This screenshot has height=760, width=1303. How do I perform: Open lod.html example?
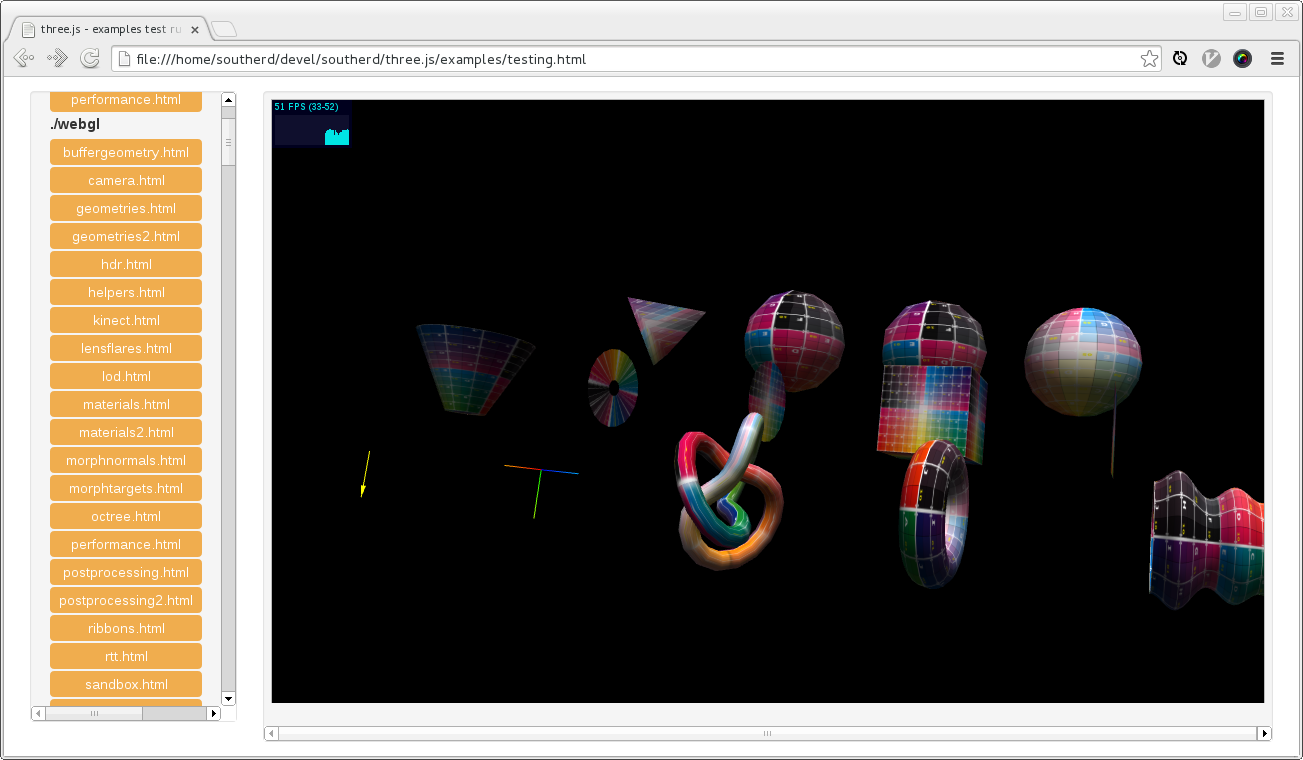pyautogui.click(x=126, y=376)
